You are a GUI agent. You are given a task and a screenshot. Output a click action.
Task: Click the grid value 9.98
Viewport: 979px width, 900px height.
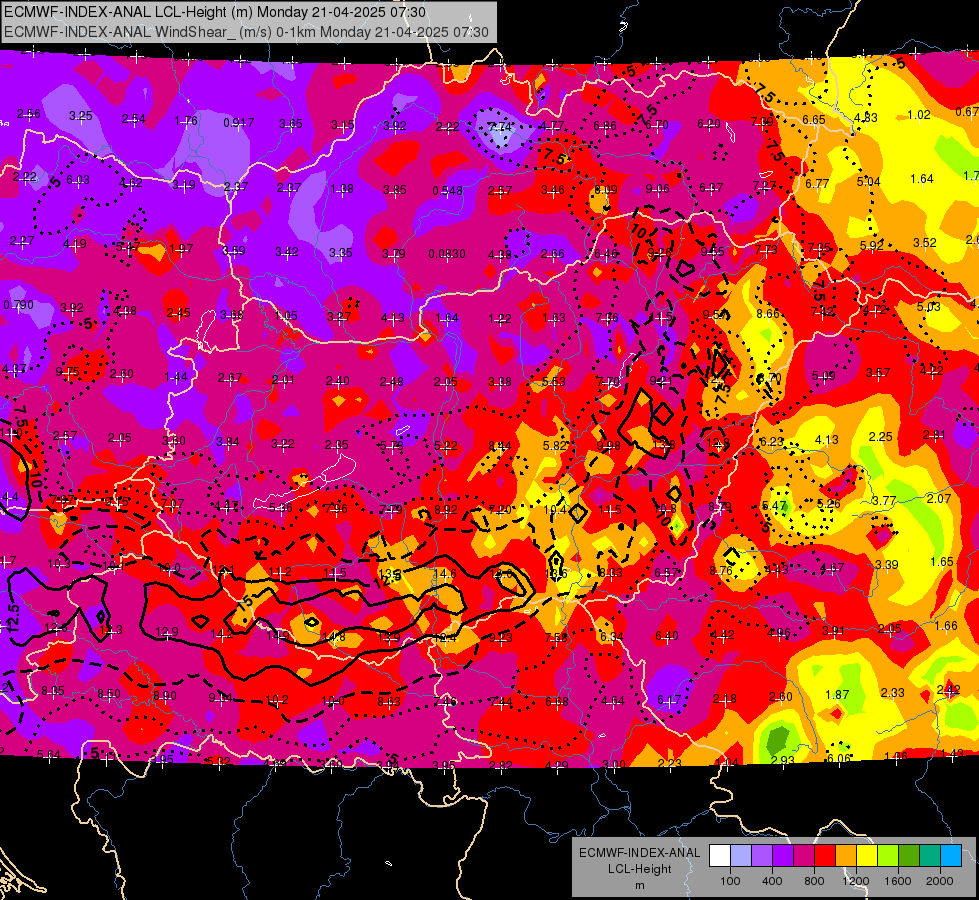pos(609,445)
